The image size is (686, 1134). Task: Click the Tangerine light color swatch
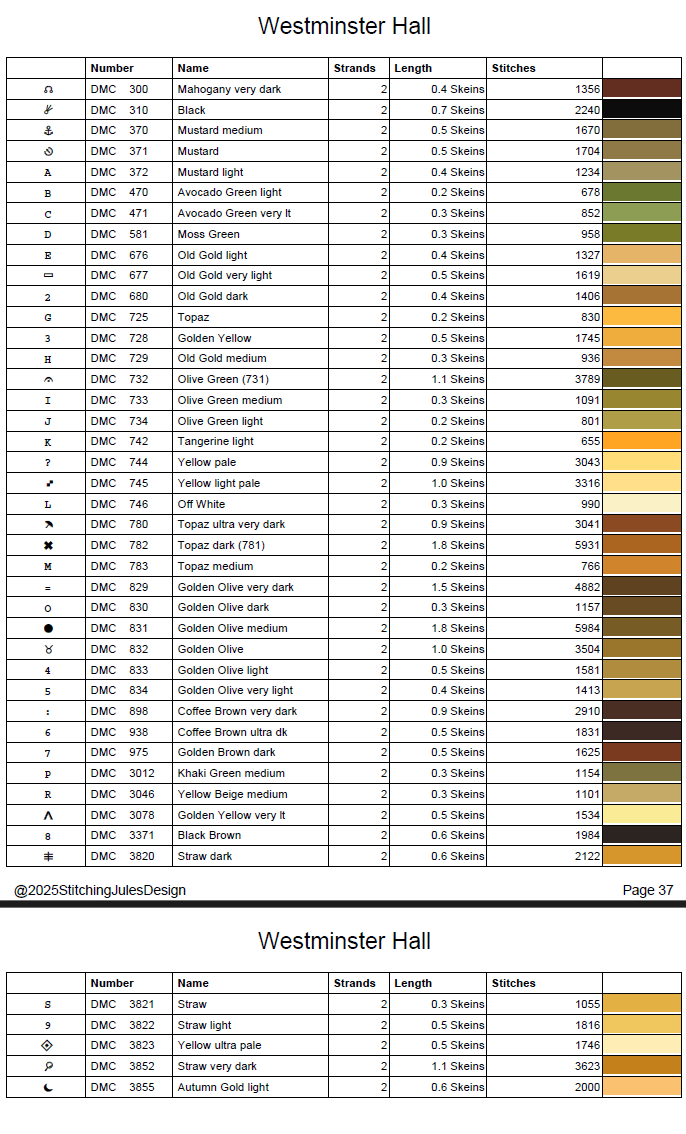point(641,442)
